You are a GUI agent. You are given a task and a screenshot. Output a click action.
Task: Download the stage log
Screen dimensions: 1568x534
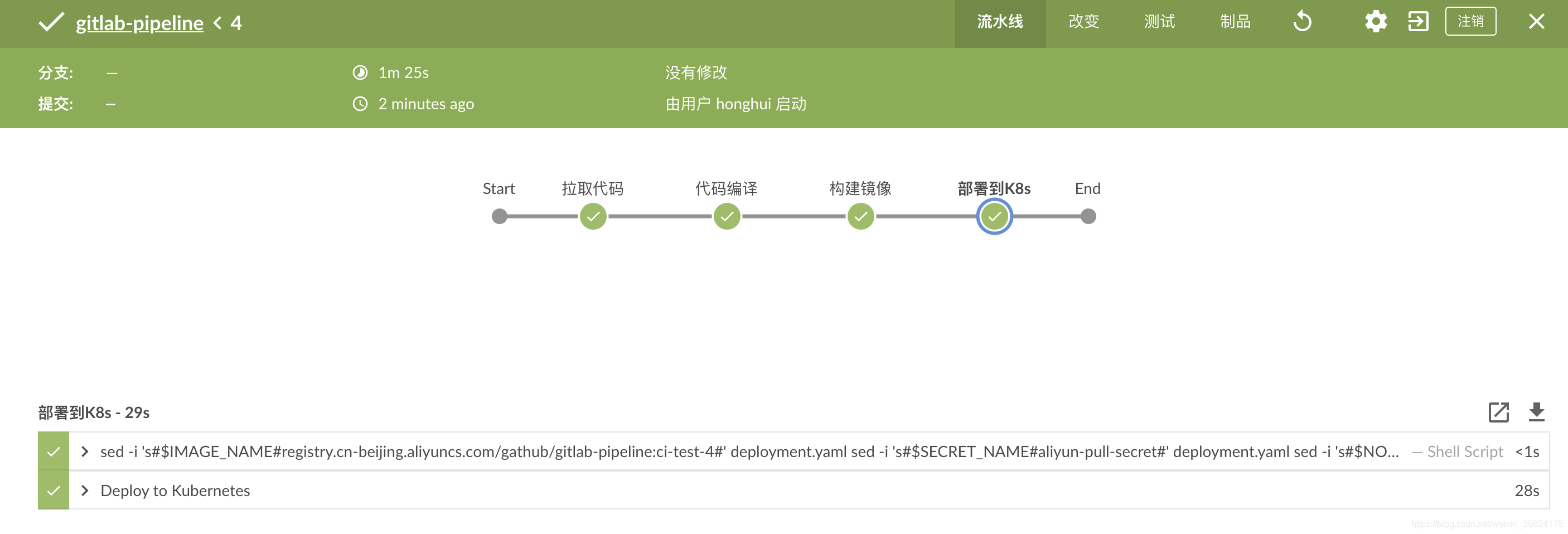pyautogui.click(x=1536, y=412)
